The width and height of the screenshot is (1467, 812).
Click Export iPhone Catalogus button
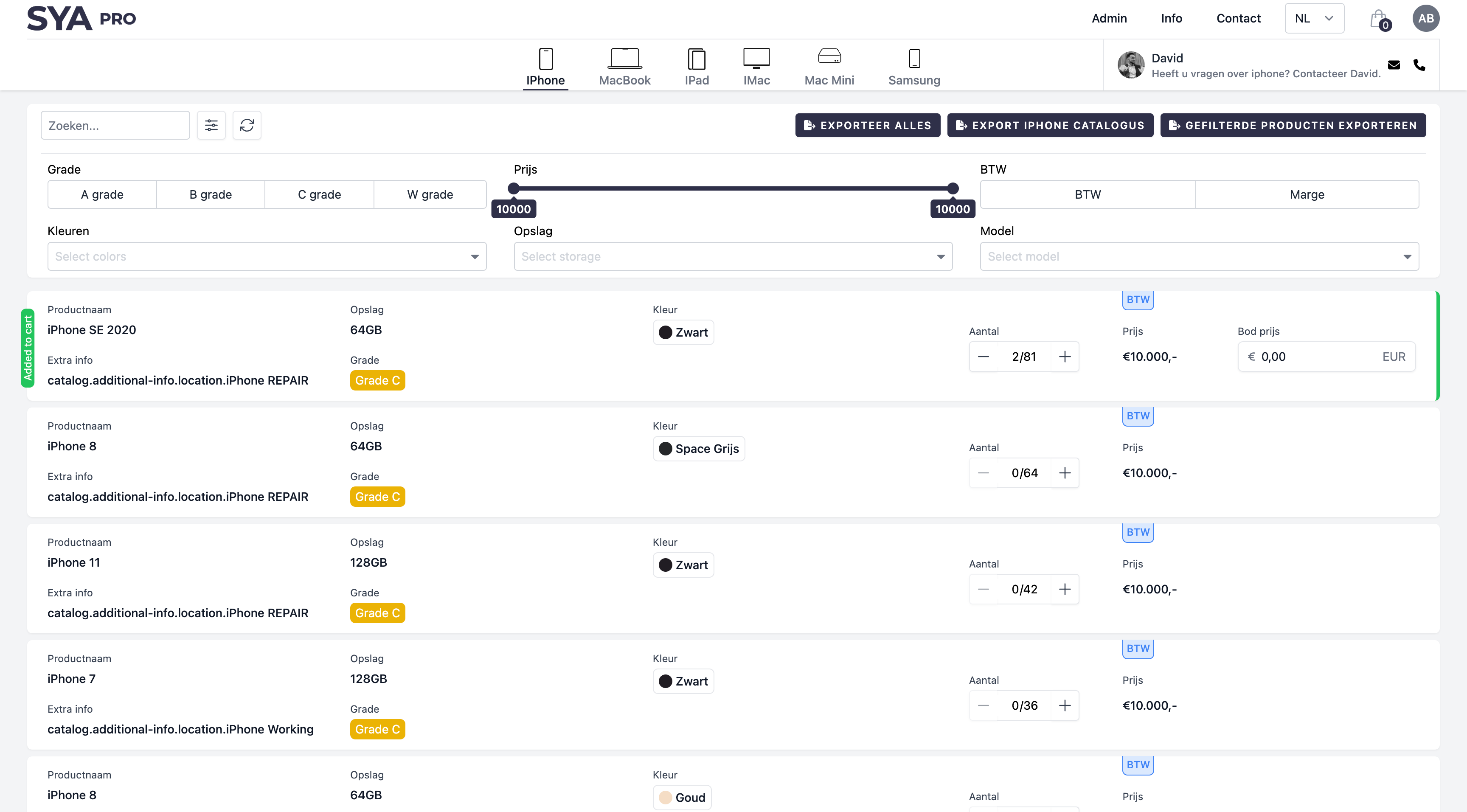tap(1050, 125)
